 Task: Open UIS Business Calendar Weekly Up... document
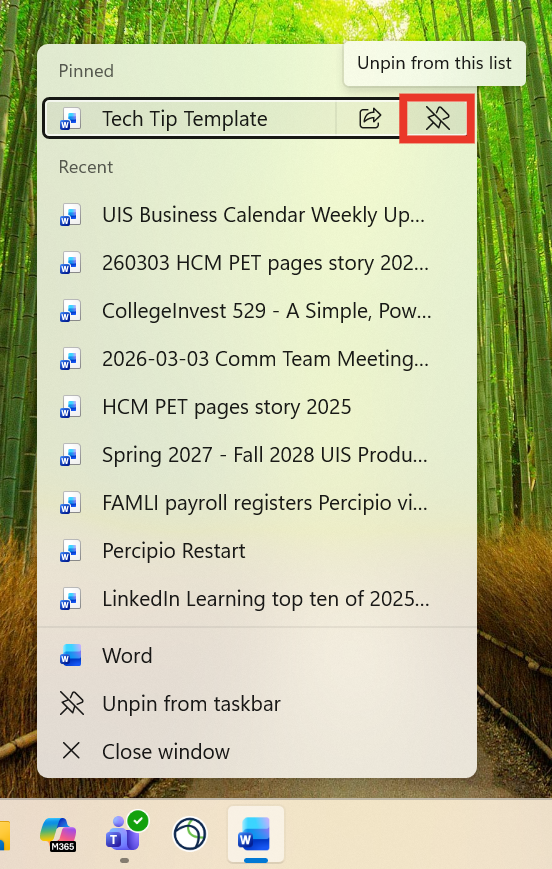[x=257, y=215]
